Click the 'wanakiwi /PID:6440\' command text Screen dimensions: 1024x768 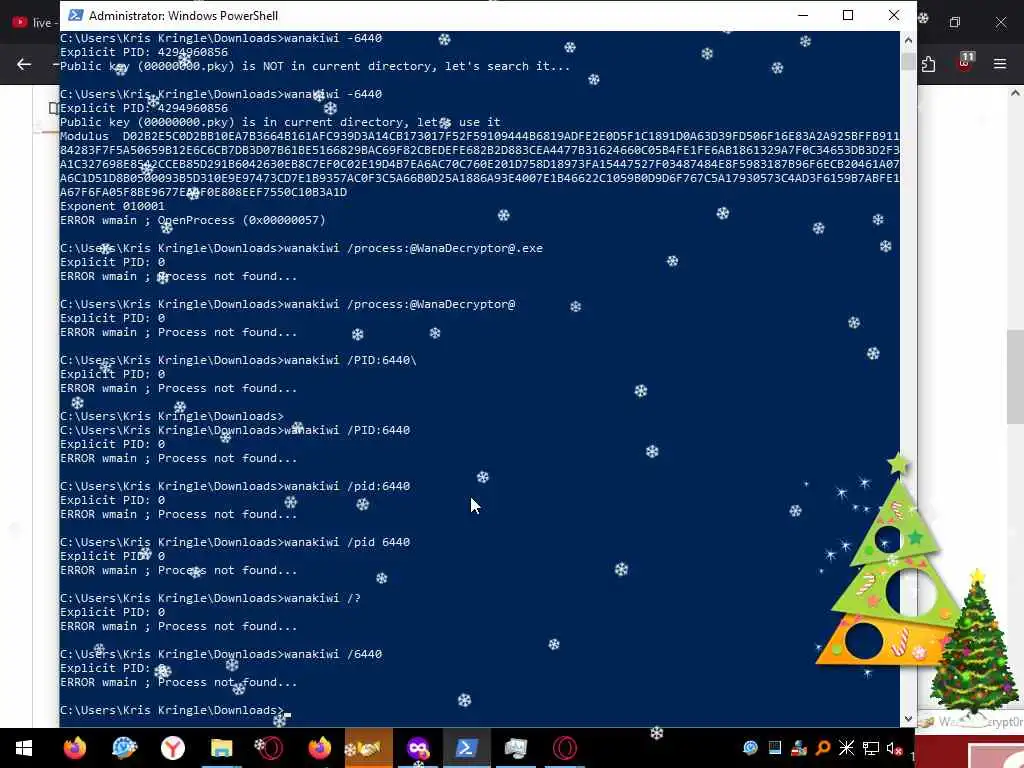350,360
